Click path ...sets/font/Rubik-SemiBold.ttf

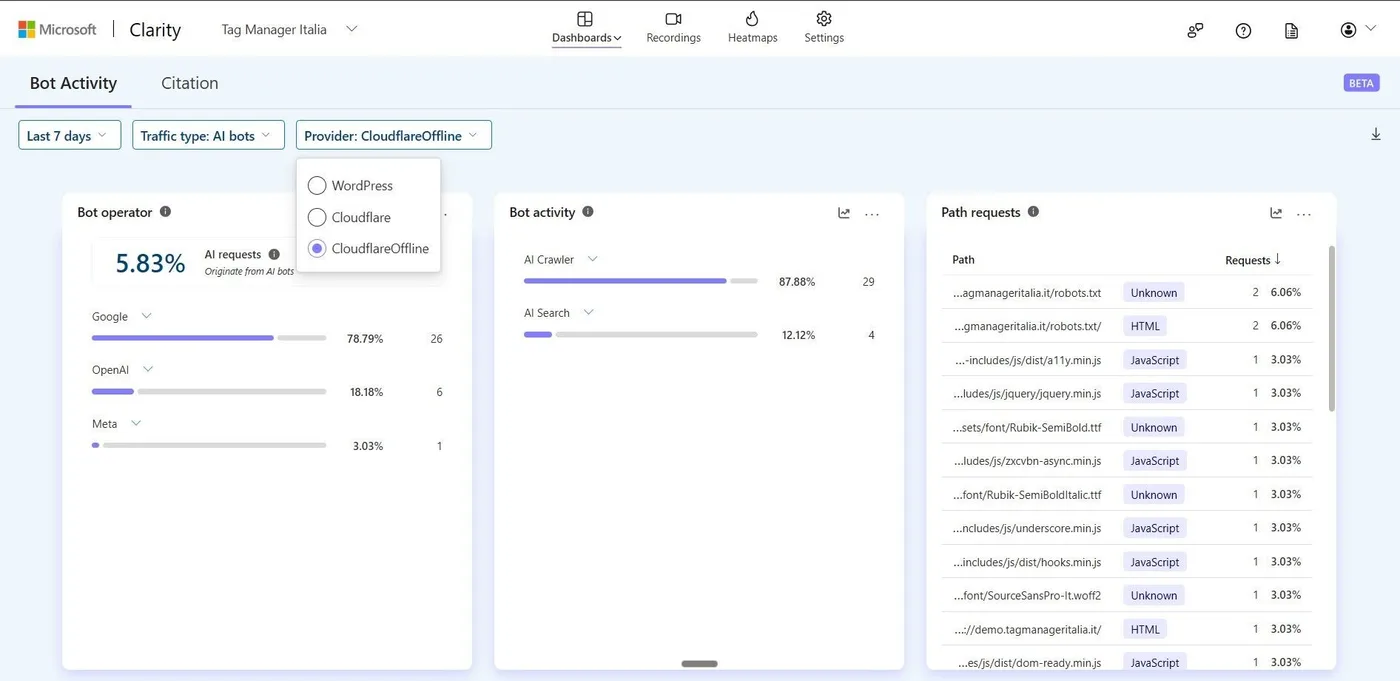point(1027,427)
